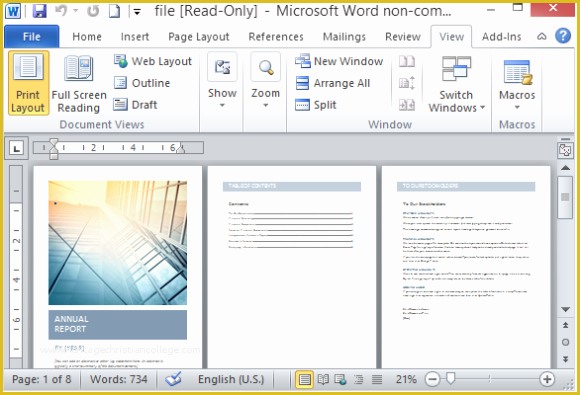Click the Page: 1 of 8 status indicator
The width and height of the screenshot is (580, 395).
coord(41,379)
